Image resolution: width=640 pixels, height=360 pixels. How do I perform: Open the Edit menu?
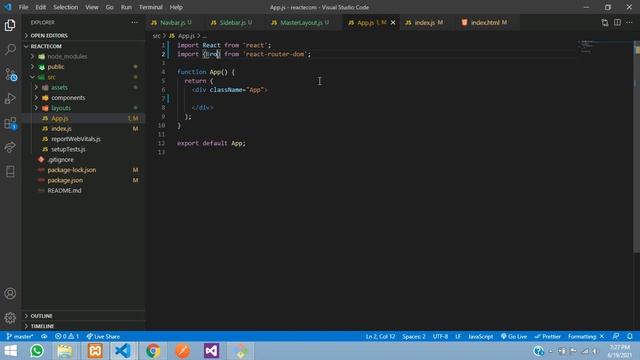pos(40,7)
